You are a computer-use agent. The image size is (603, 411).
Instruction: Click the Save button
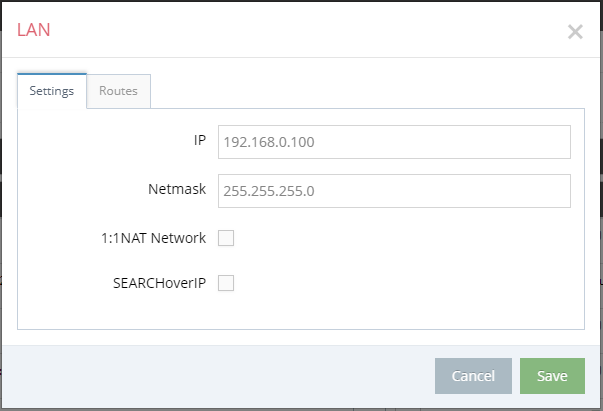[x=552, y=376]
